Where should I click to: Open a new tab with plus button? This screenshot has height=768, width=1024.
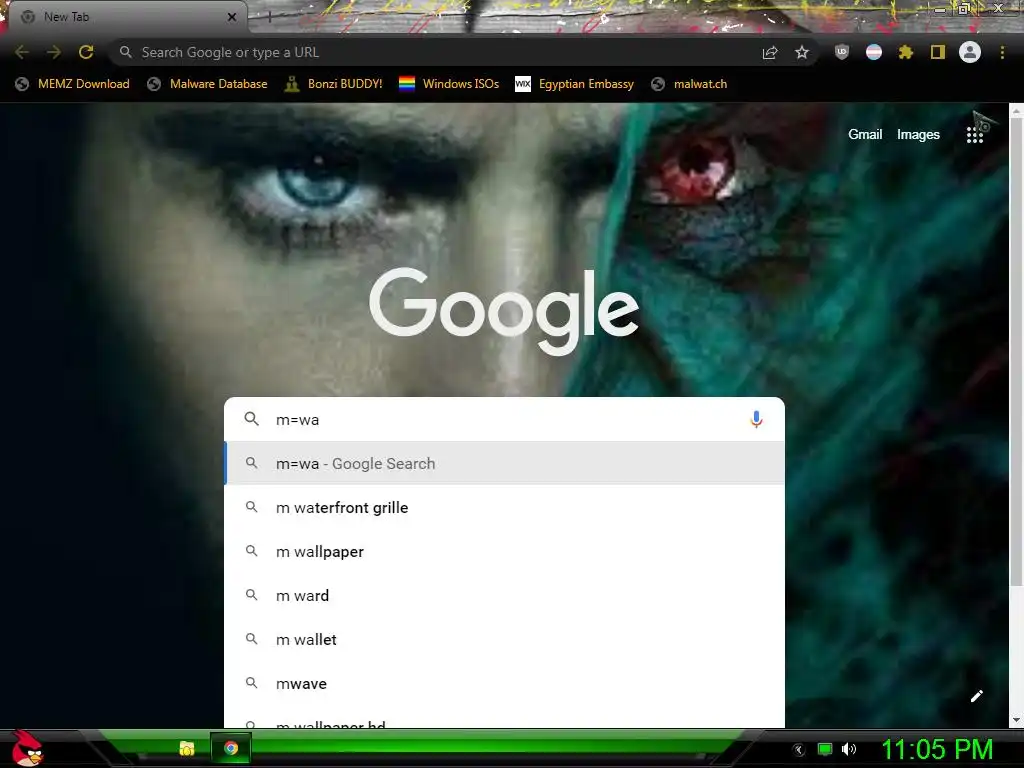click(269, 18)
